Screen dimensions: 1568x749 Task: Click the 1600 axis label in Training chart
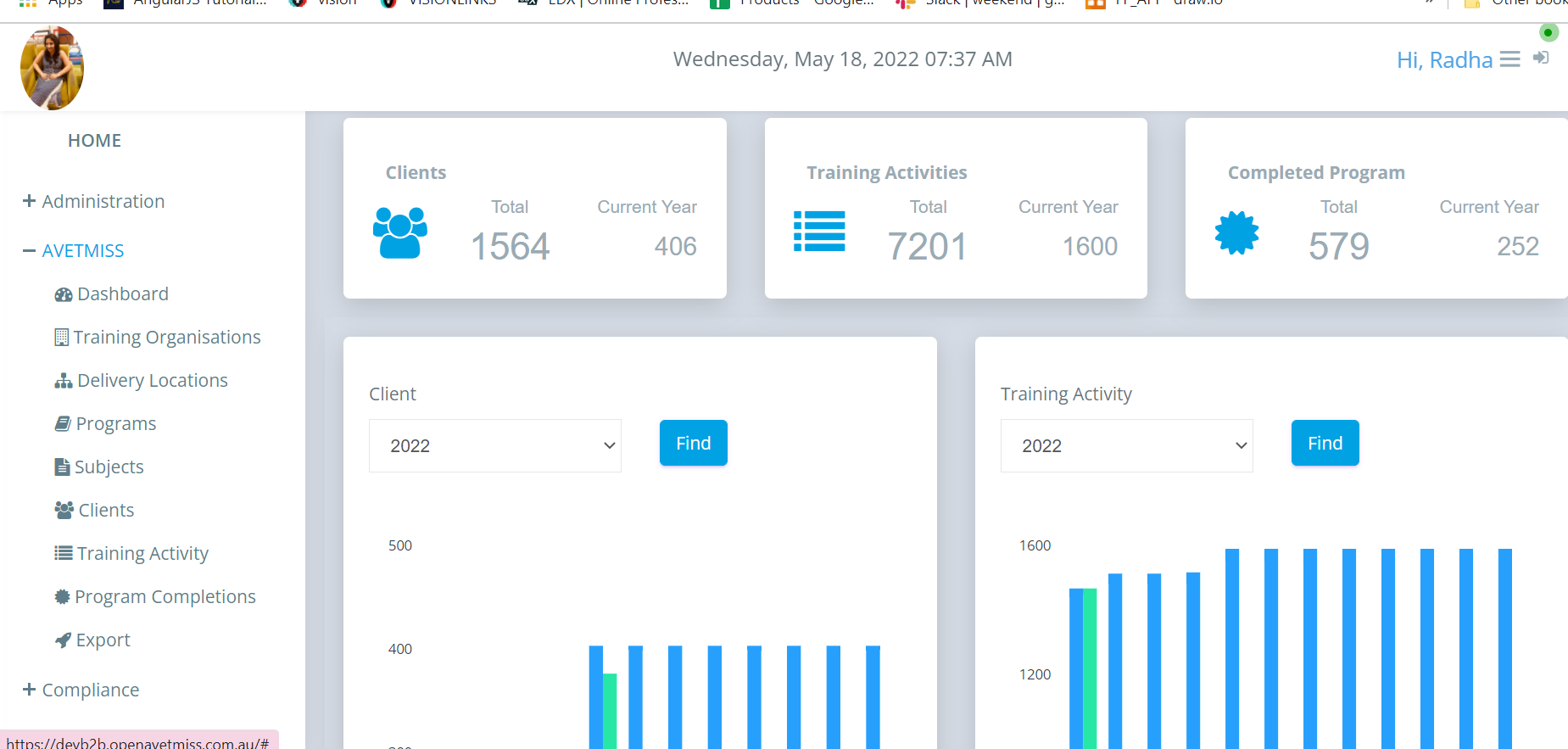pyautogui.click(x=1035, y=545)
